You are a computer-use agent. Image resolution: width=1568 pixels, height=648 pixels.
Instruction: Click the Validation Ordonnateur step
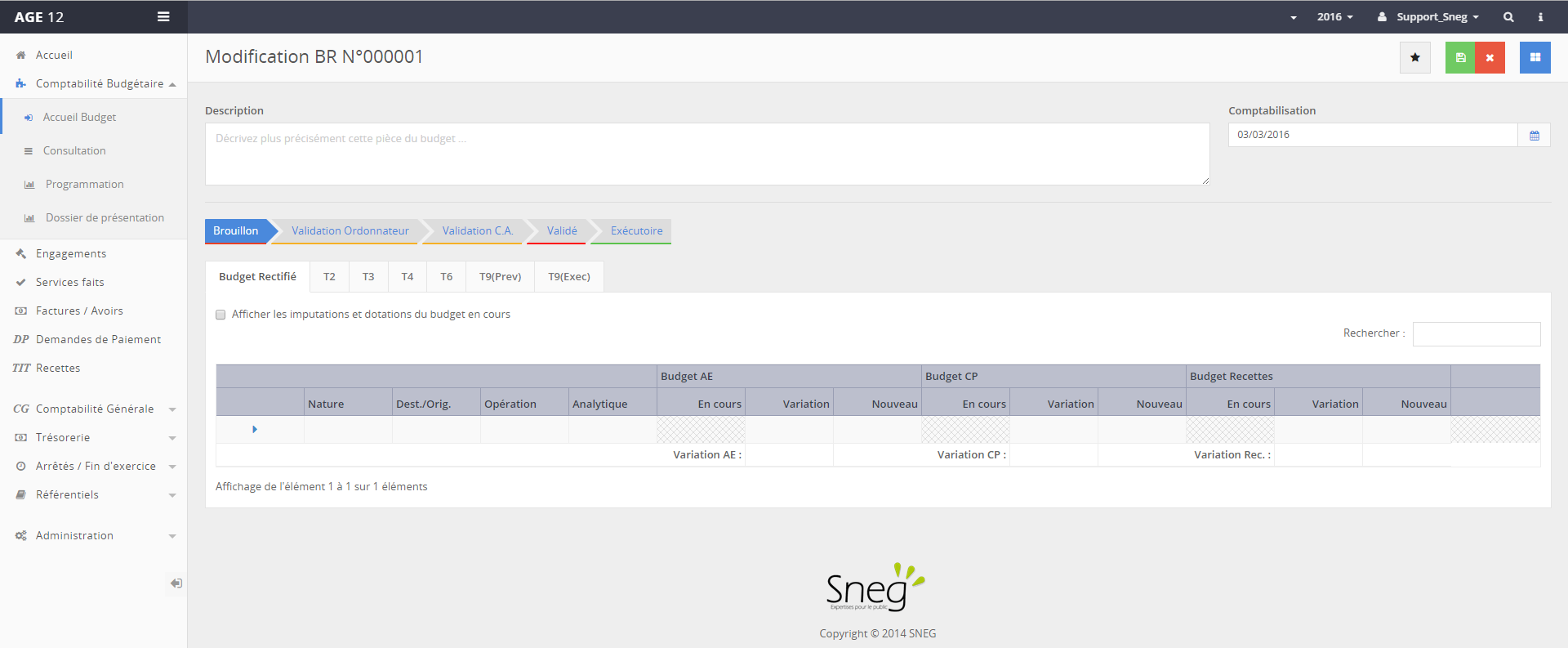click(x=350, y=231)
